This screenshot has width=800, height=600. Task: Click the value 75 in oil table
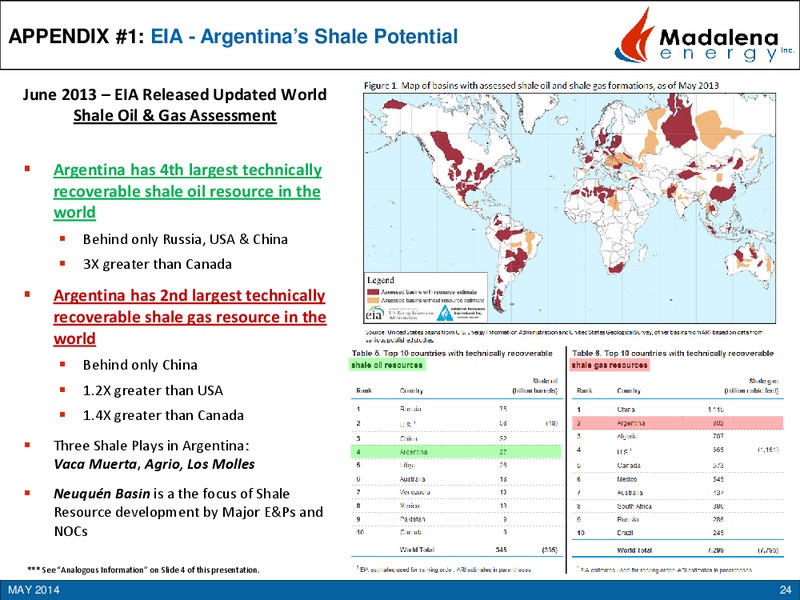(503, 409)
